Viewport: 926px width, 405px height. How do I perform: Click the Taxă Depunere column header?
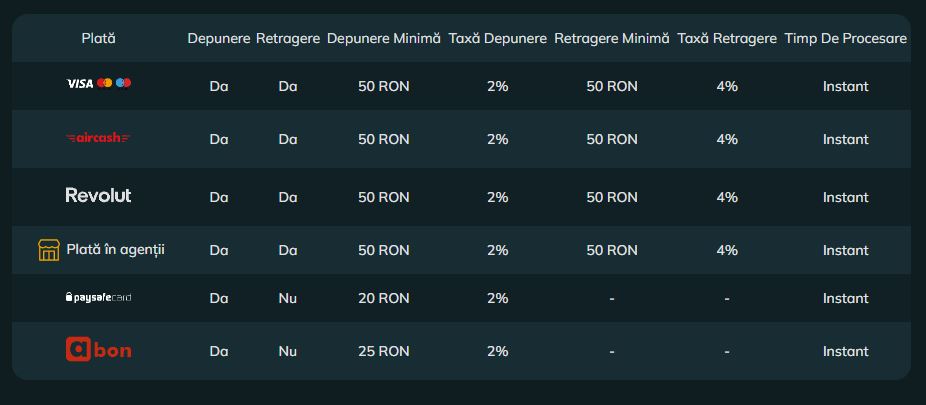497,38
